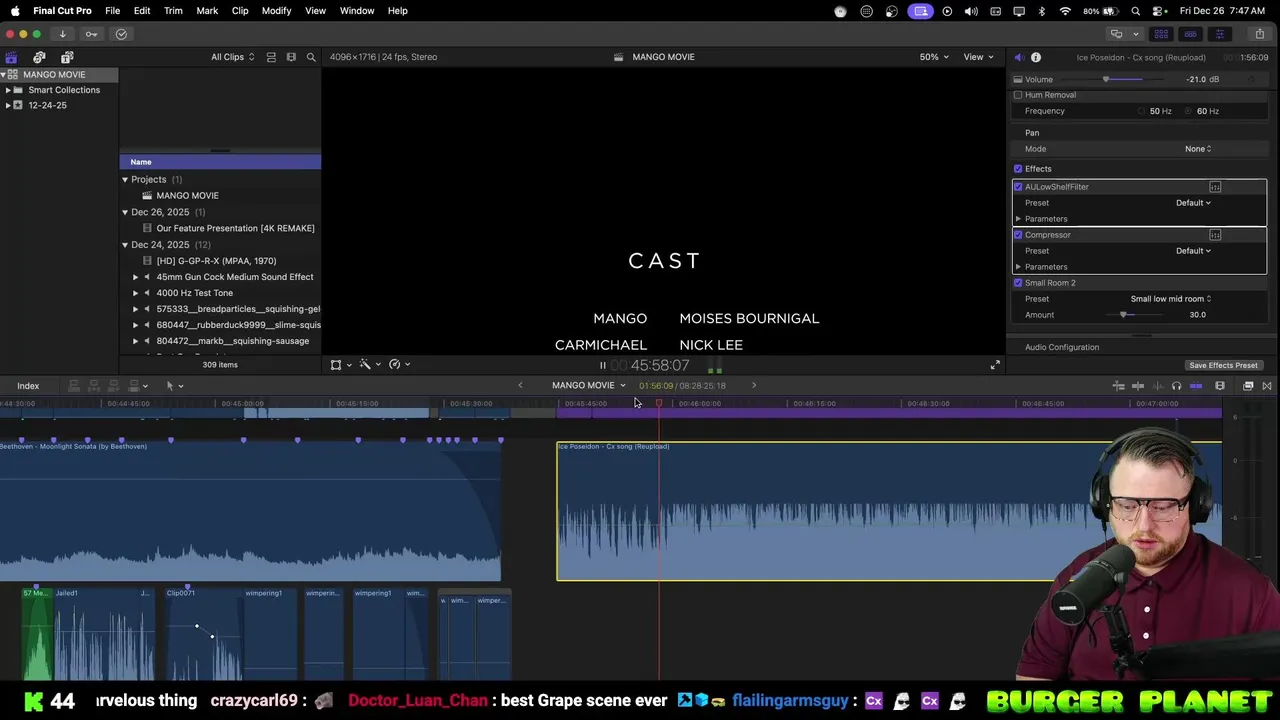Uncheck the Small Room 2 effect
Screen dimensions: 1280x720
1018,283
